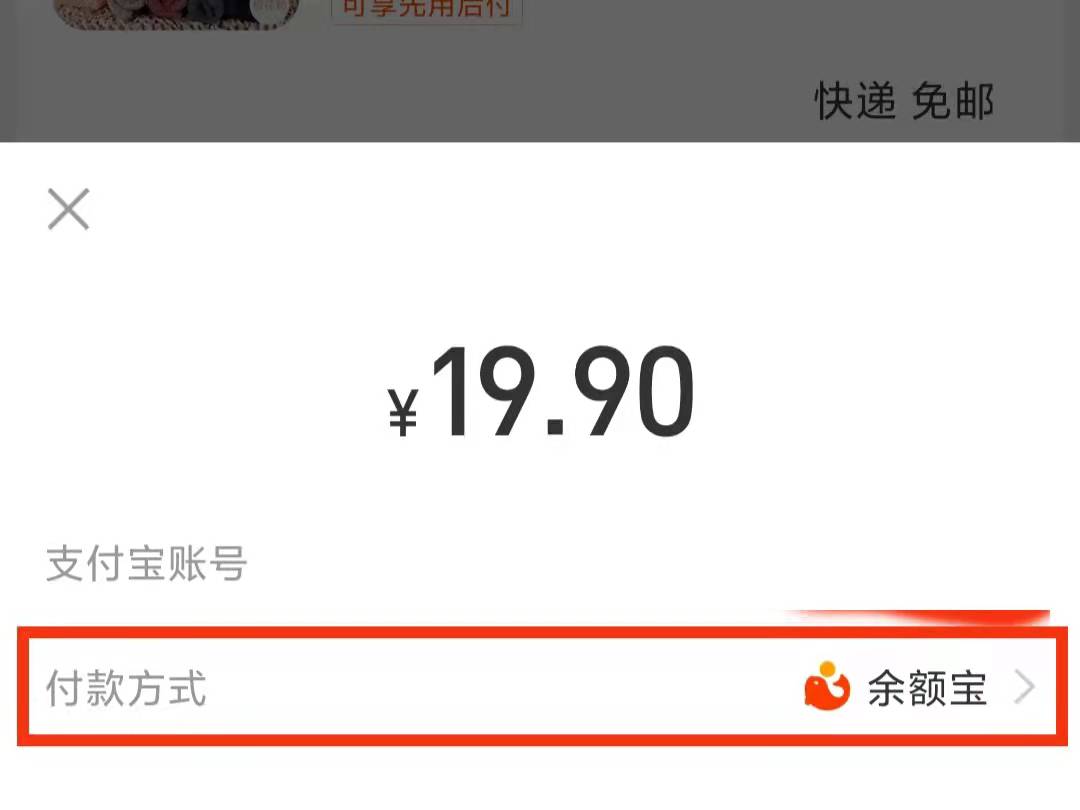
Task: Tap the 可享先用后付 promo tag
Action: point(427,10)
